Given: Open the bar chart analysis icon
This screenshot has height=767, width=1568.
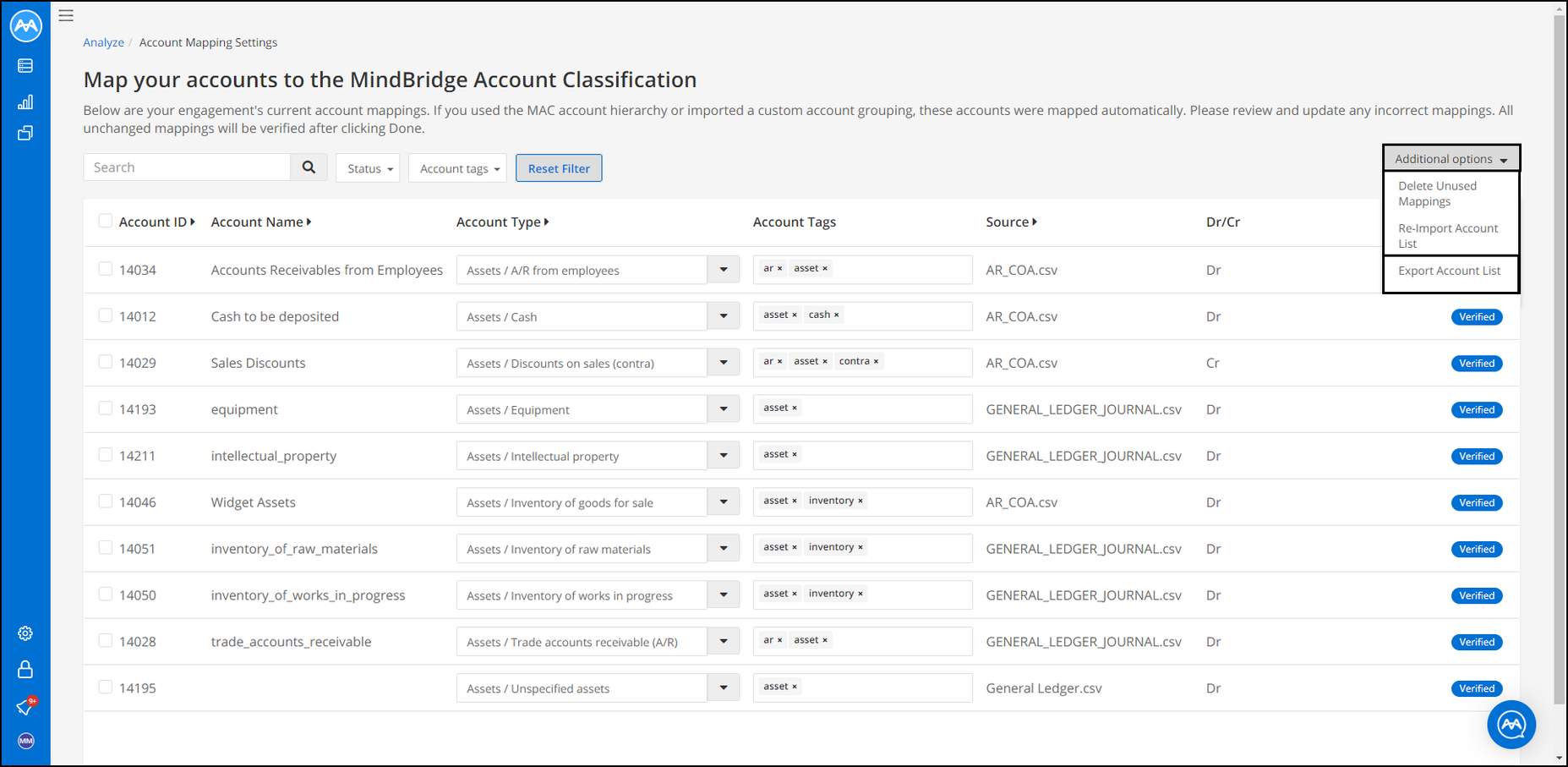Looking at the screenshot, I should (x=25, y=101).
